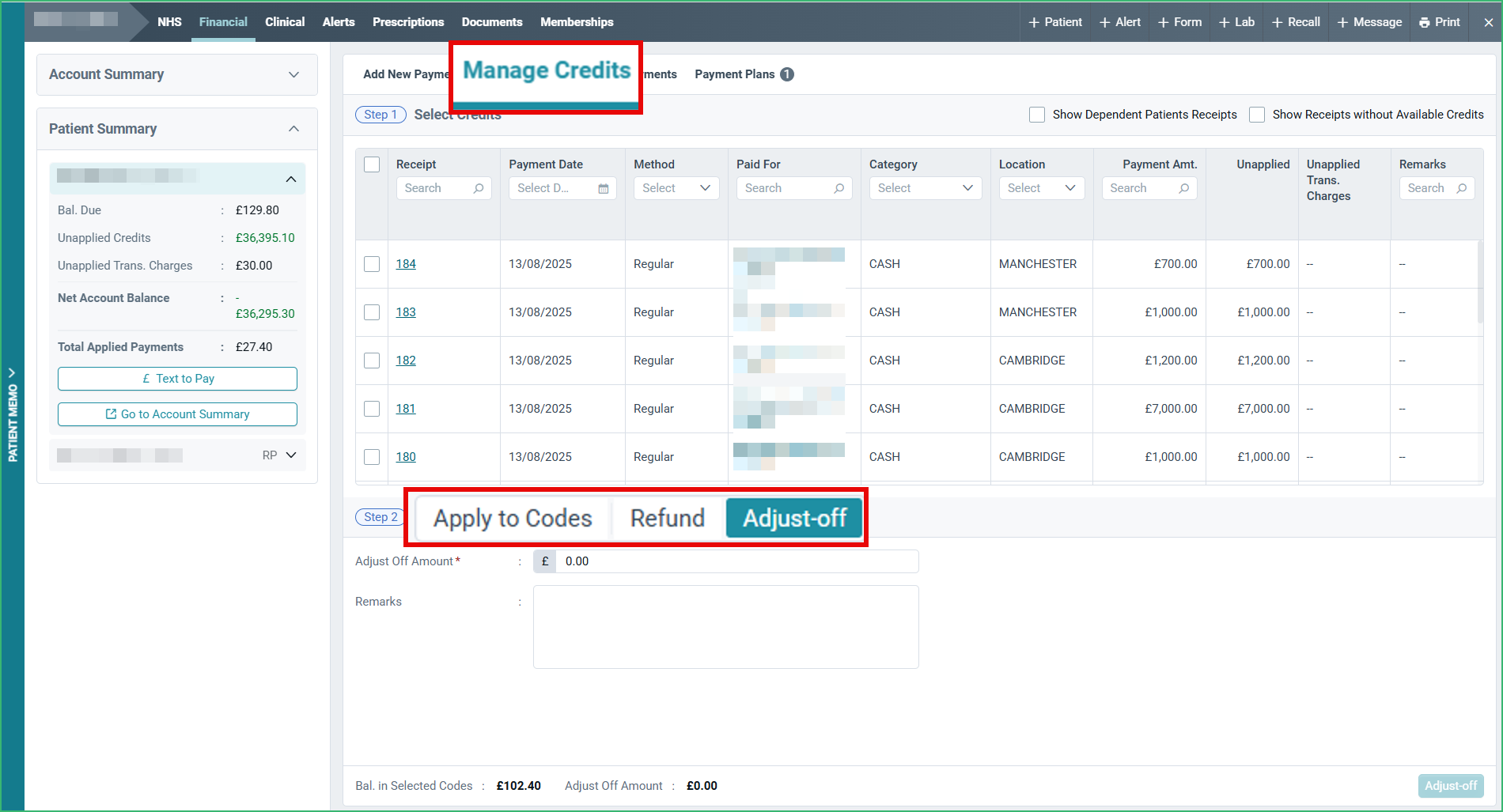
Task: Open receipt 181 link
Action: (x=406, y=409)
